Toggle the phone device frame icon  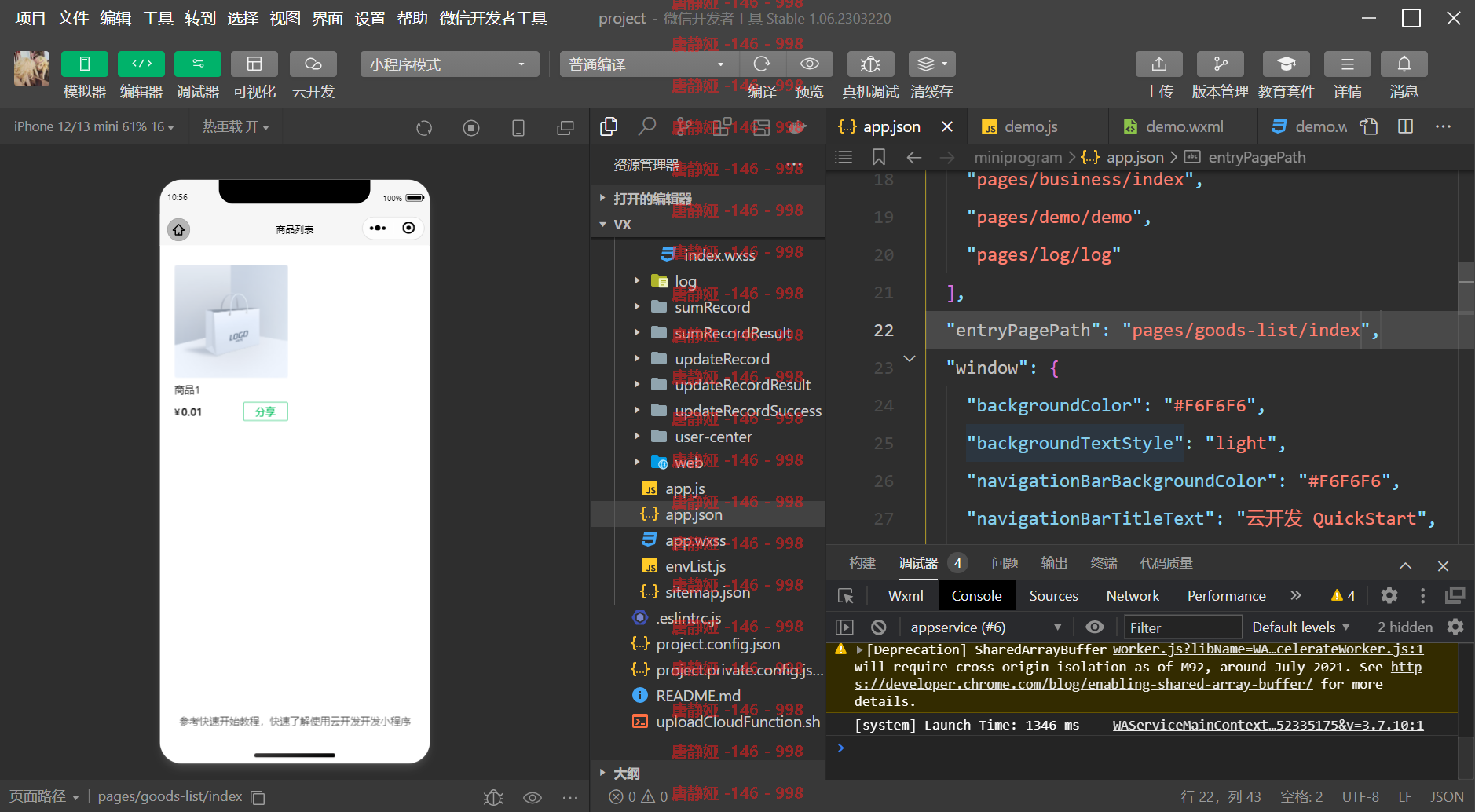[518, 127]
